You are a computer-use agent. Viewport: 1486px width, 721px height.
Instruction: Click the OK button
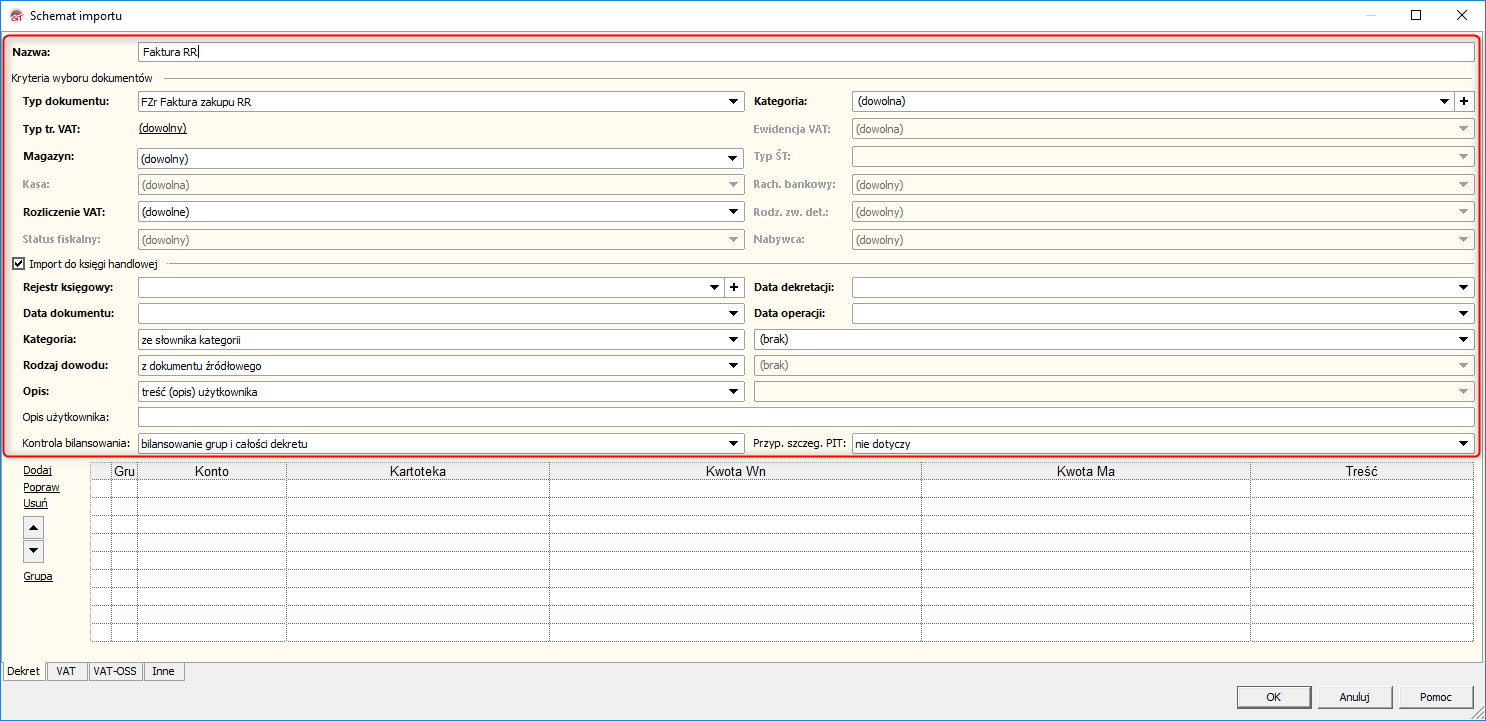pyautogui.click(x=1273, y=697)
